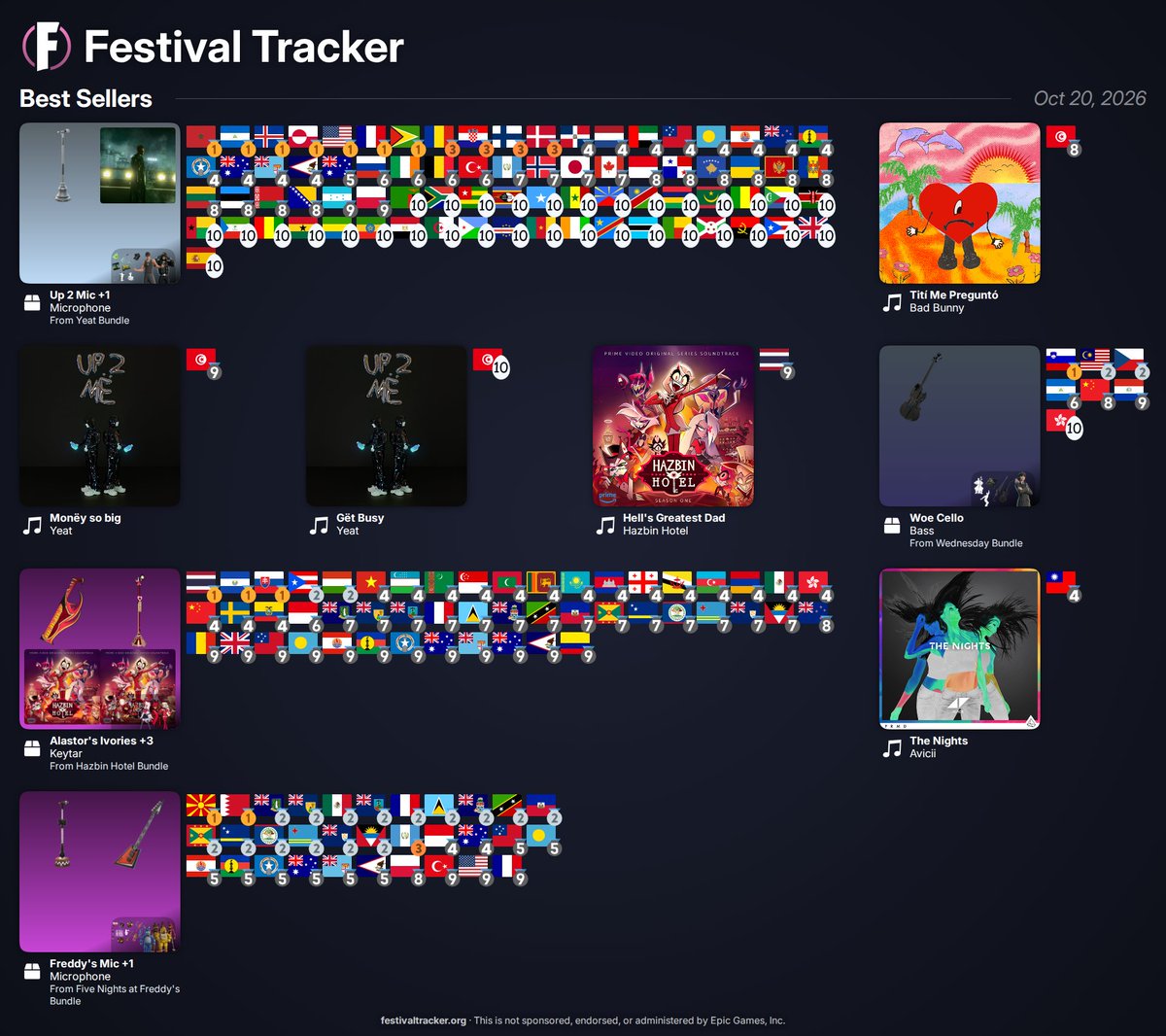Click the bundle icon beside Woe Cello
This screenshot has width=1166, height=1036.
[892, 526]
